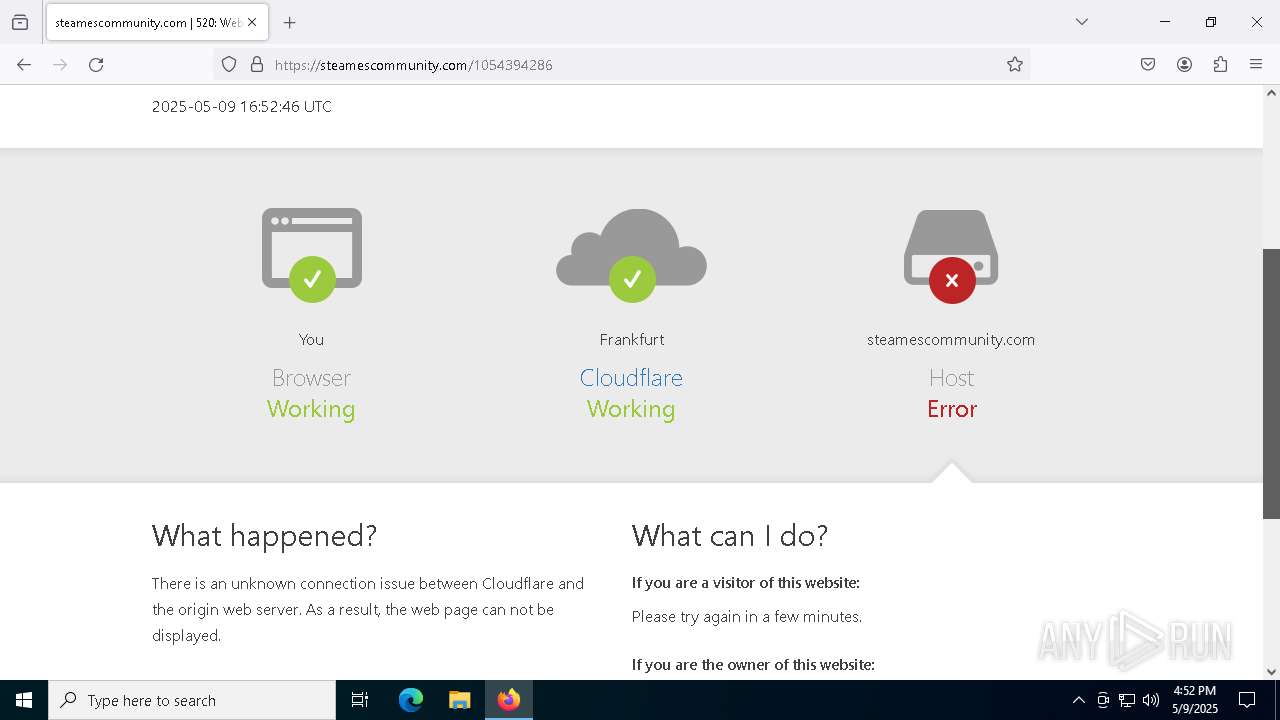Click the 2025-05-09 16:52:46 UTC timestamp
1280x720 pixels.
click(242, 107)
